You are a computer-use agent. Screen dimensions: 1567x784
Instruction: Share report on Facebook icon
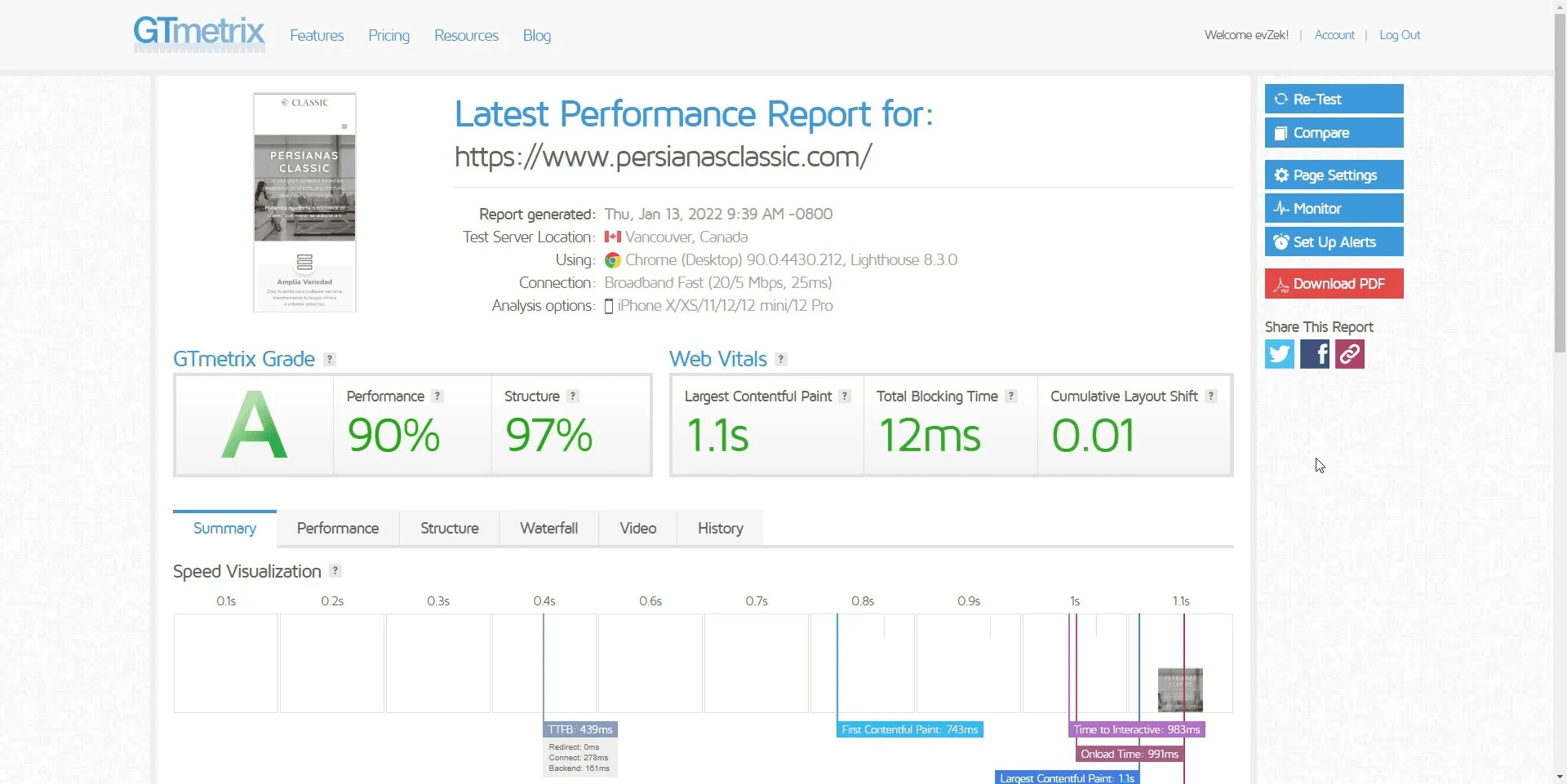(x=1314, y=354)
